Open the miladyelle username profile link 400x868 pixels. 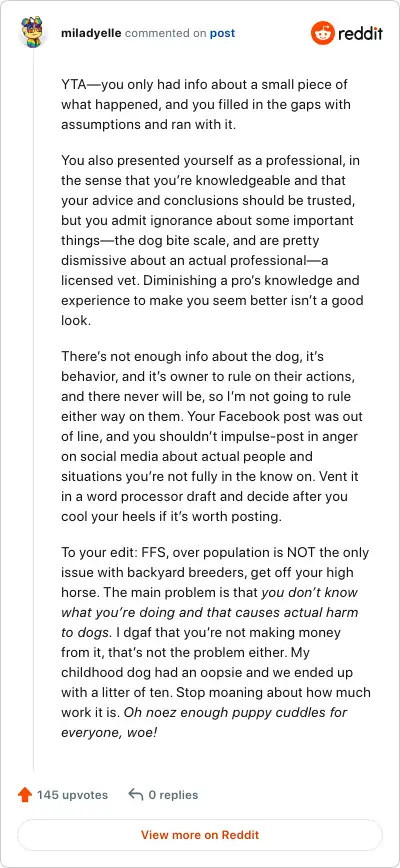tap(91, 33)
